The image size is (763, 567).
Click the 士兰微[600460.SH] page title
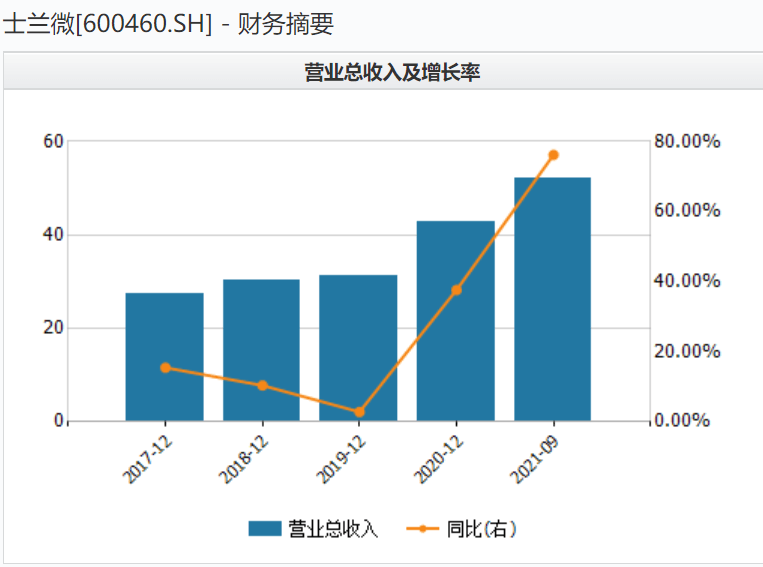pos(108,23)
